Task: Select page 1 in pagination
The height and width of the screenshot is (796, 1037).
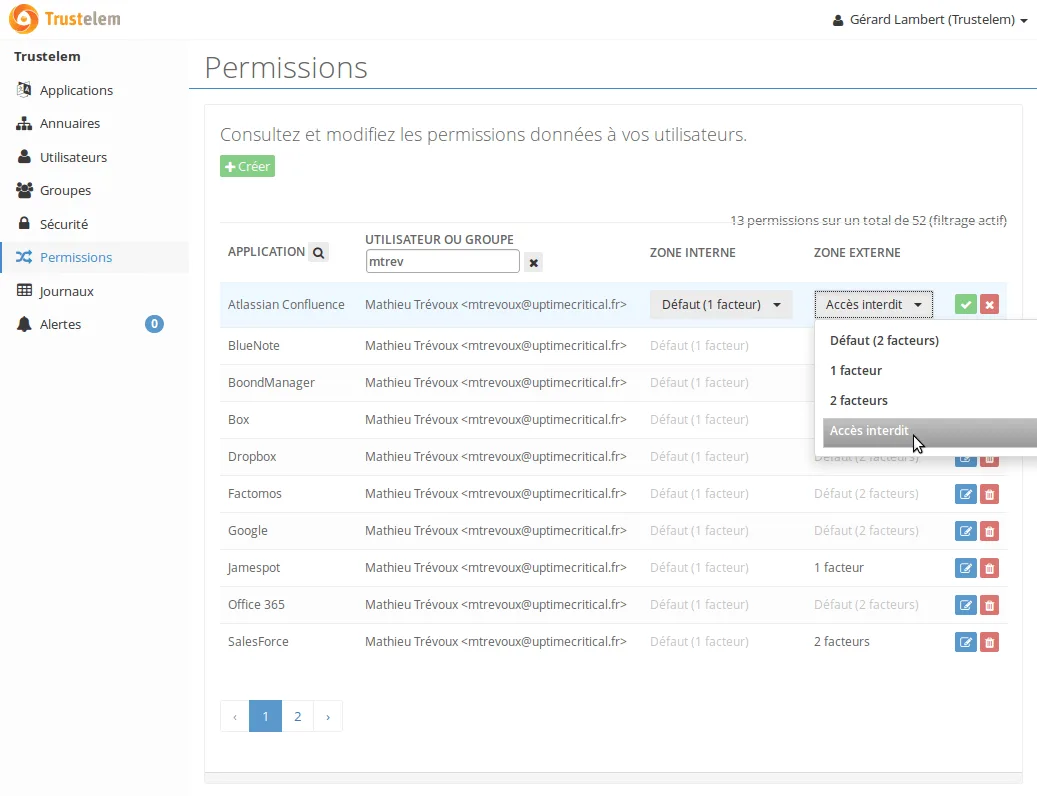Action: [265, 716]
